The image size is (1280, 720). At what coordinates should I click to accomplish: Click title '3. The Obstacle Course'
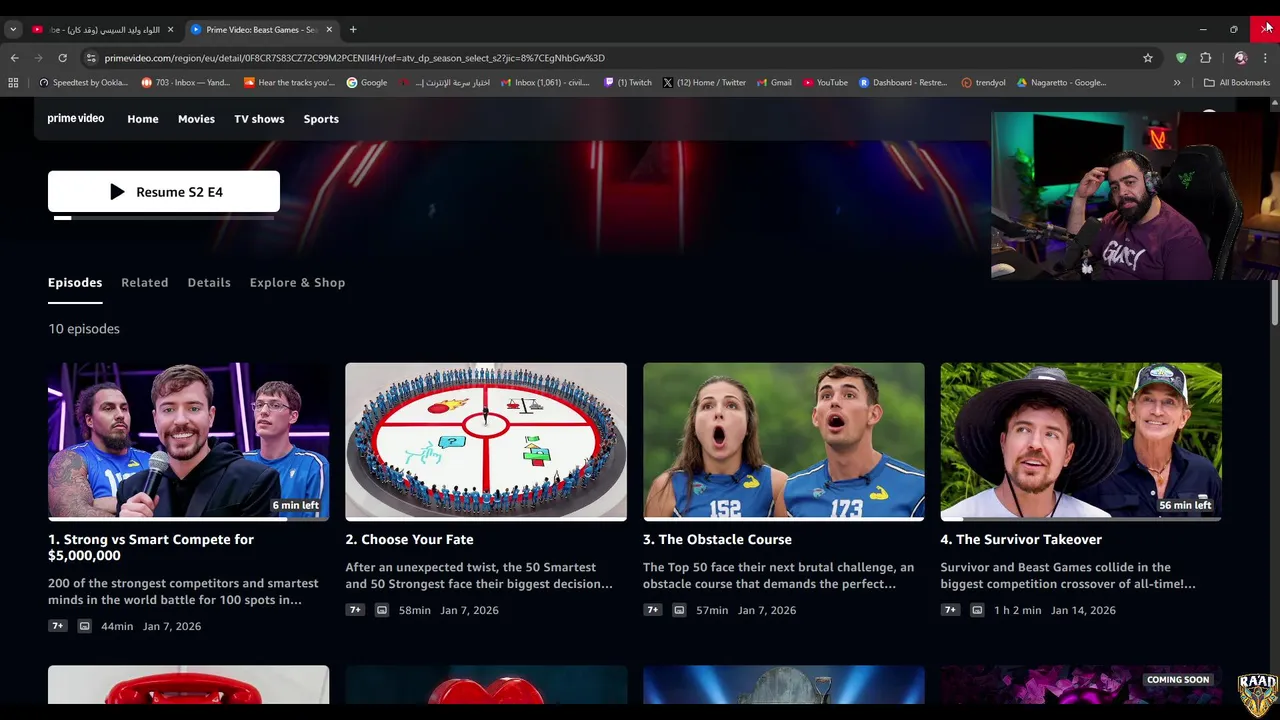718,539
